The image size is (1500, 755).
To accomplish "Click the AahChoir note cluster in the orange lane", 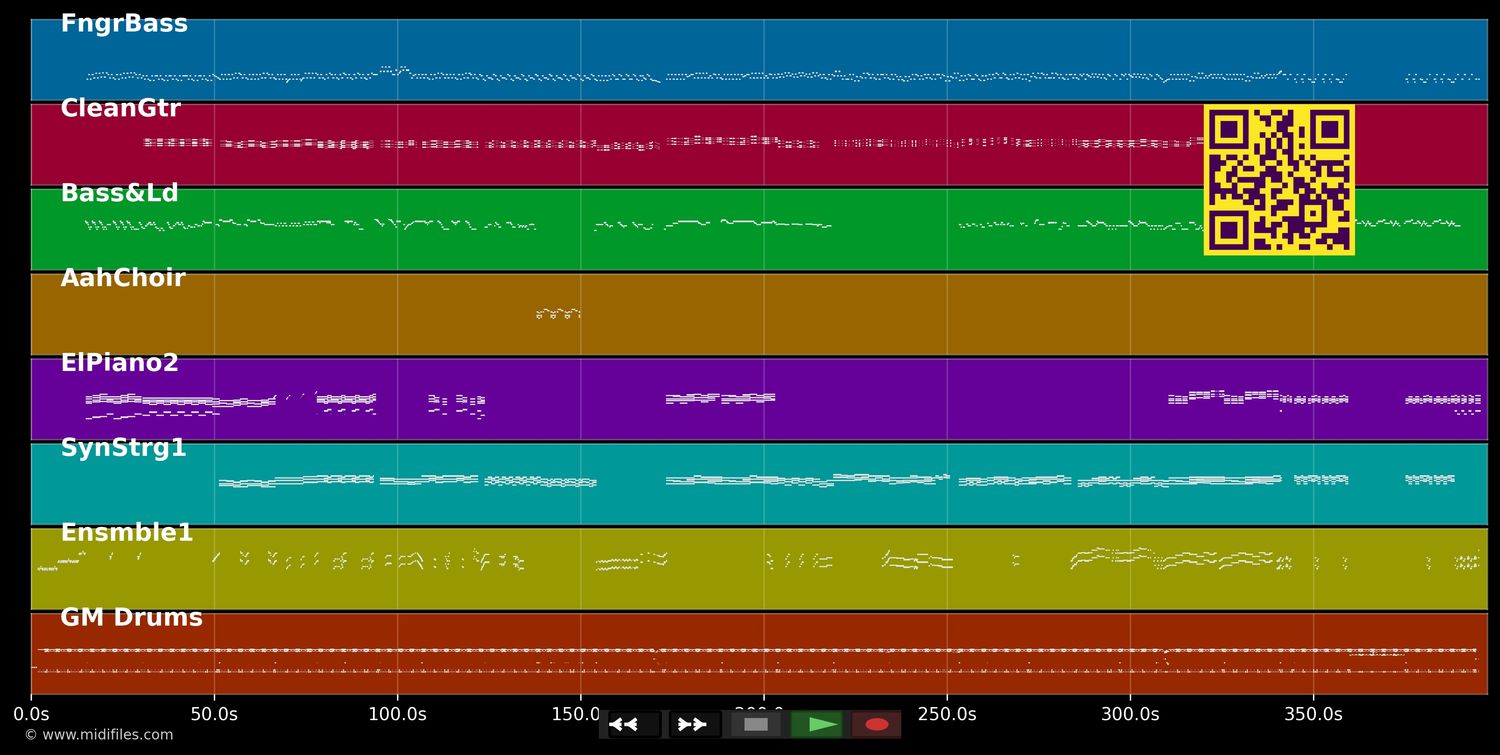I will point(558,313).
